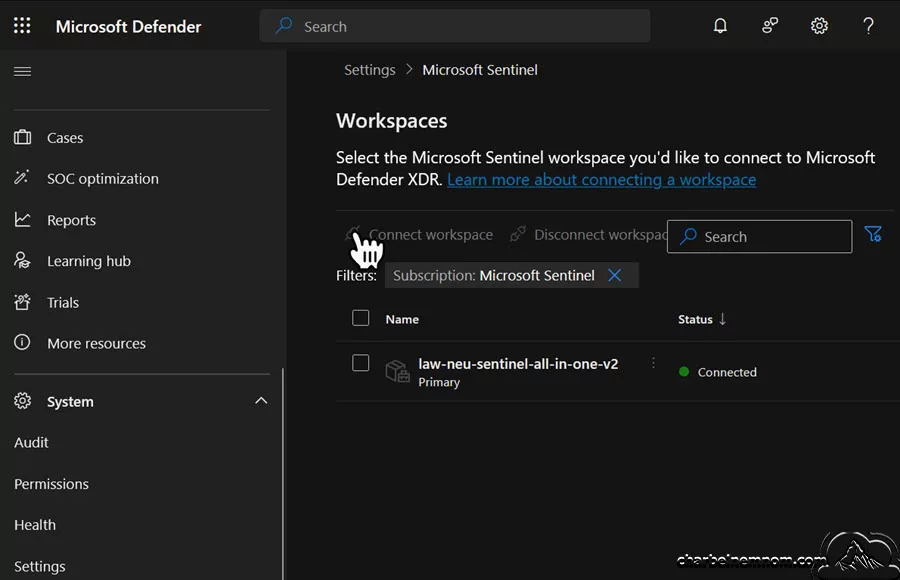Go to Settings in the breadcrumb
This screenshot has width=900, height=580.
[370, 70]
